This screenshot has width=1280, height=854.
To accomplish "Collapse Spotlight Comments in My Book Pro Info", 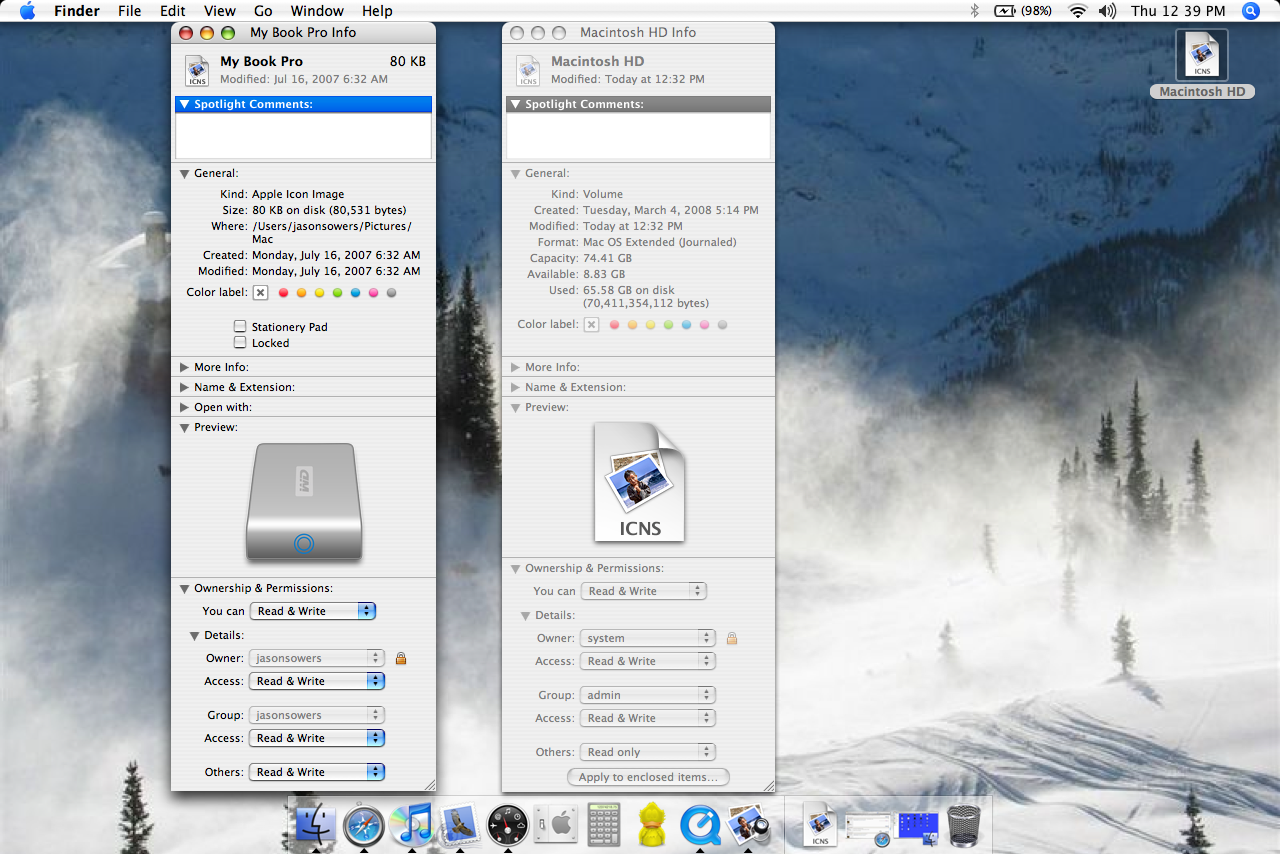I will click(184, 104).
